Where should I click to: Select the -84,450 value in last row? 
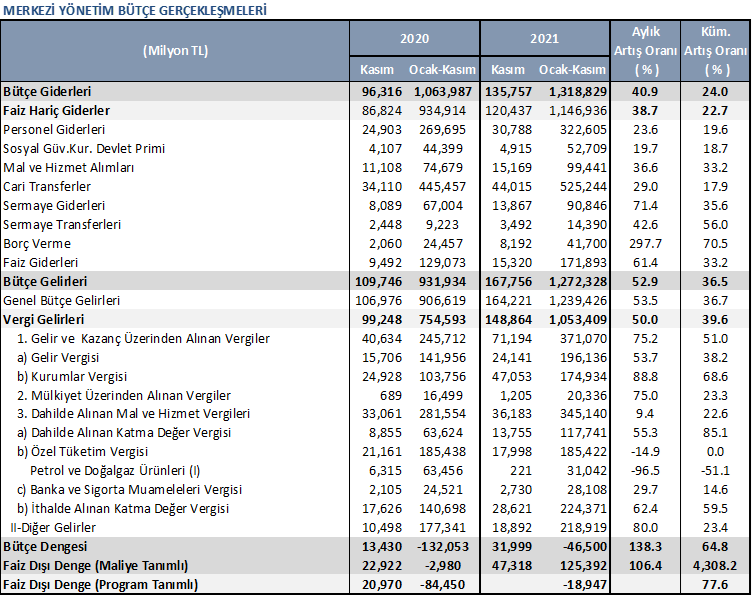pyautogui.click(x=442, y=585)
